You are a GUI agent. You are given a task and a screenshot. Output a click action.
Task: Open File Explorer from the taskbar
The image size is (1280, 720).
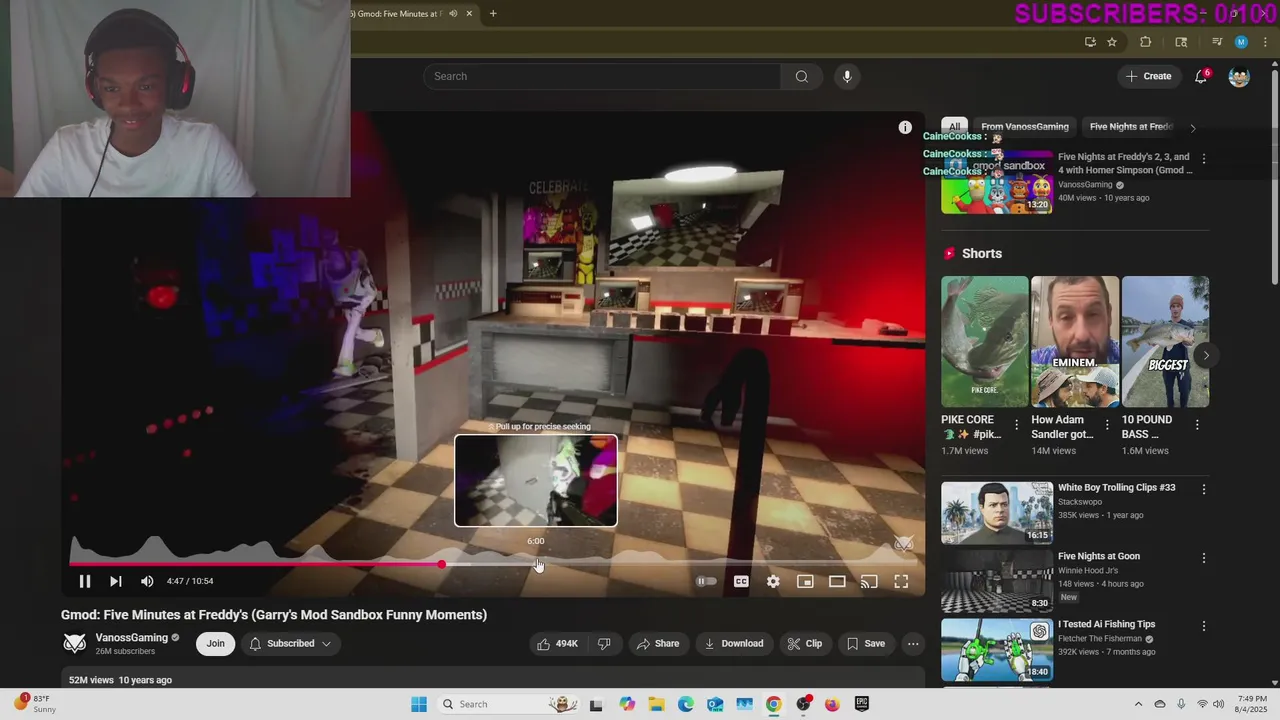(657, 704)
